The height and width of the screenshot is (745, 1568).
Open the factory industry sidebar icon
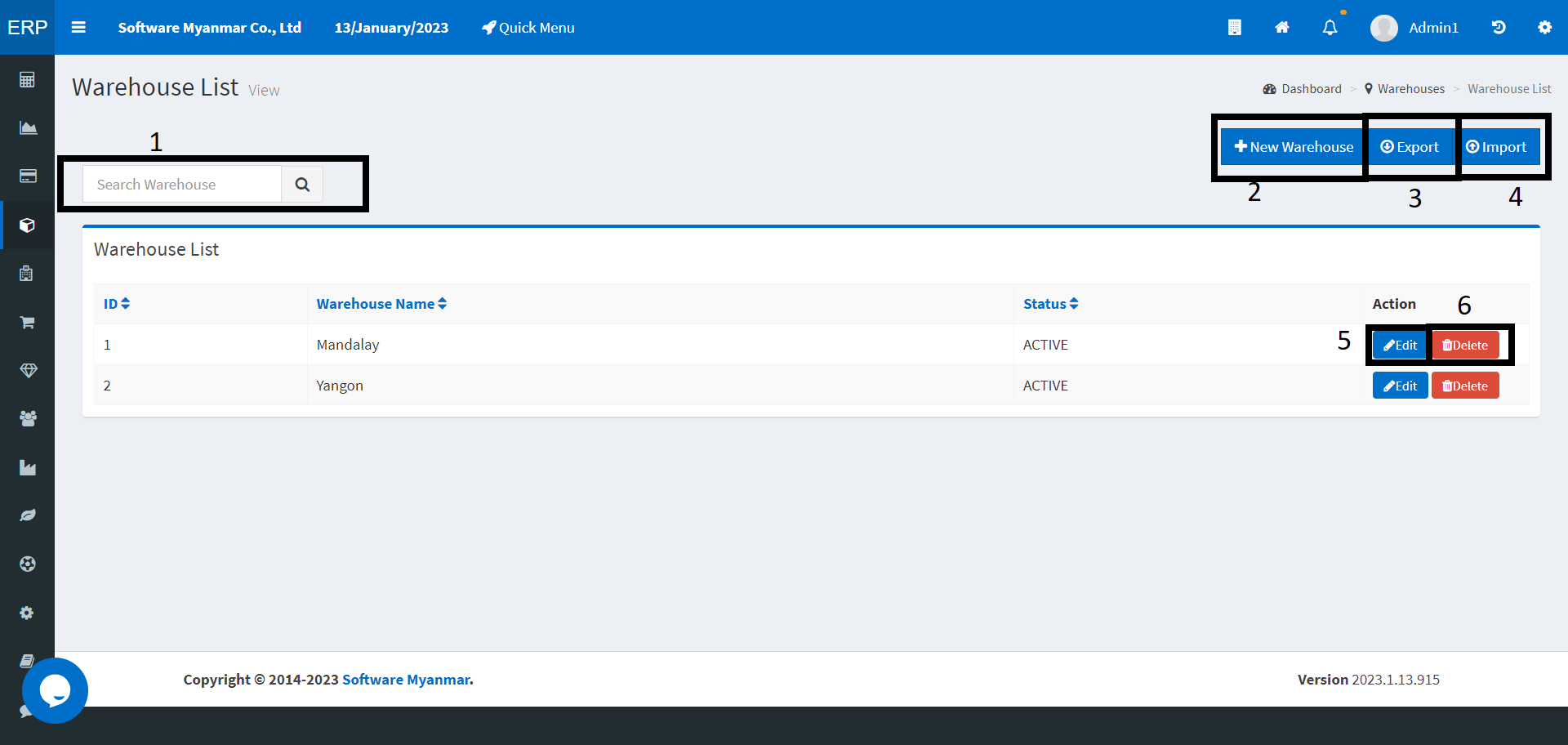28,467
